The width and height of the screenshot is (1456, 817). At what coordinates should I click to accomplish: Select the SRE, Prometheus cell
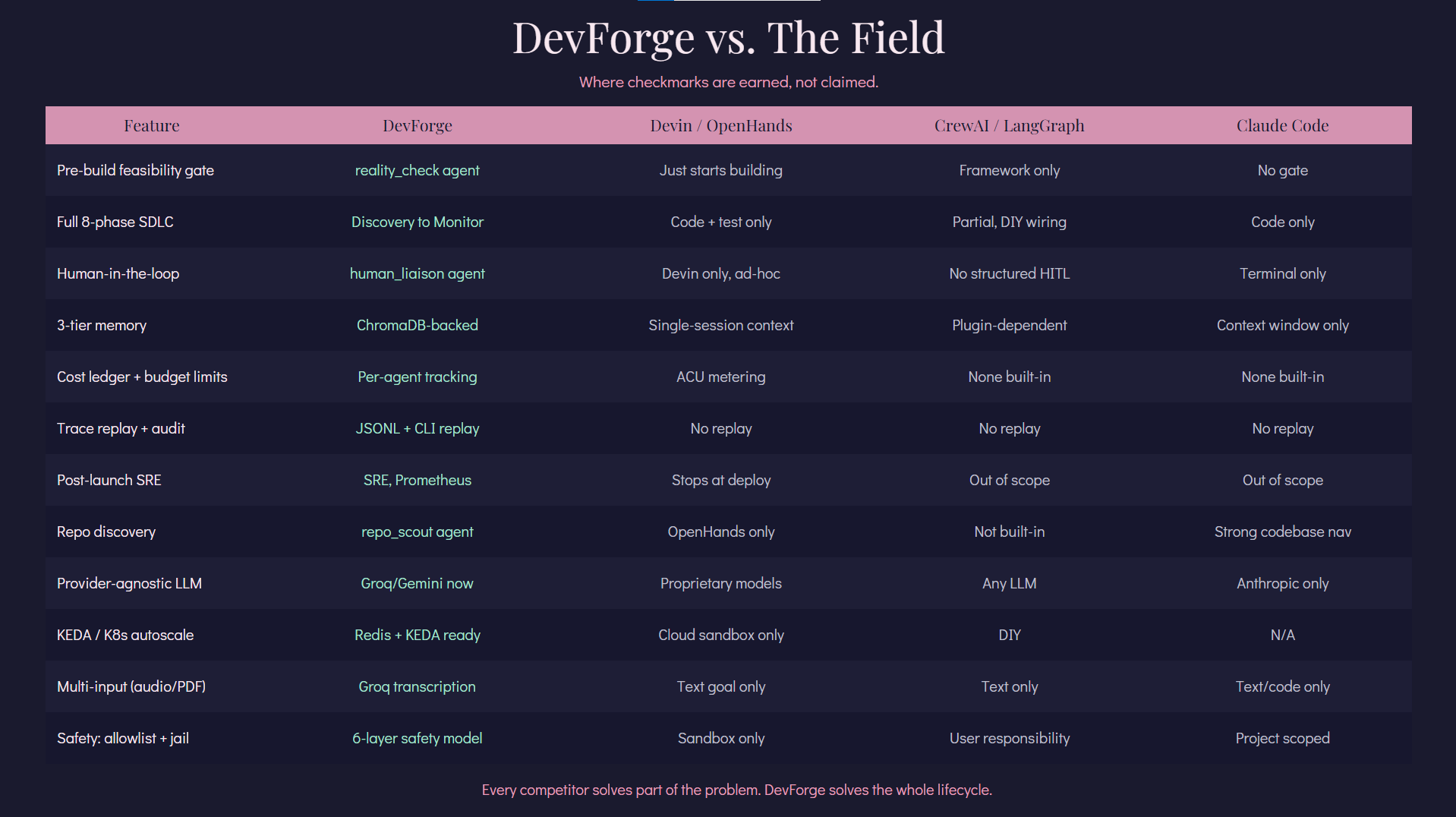coord(417,480)
